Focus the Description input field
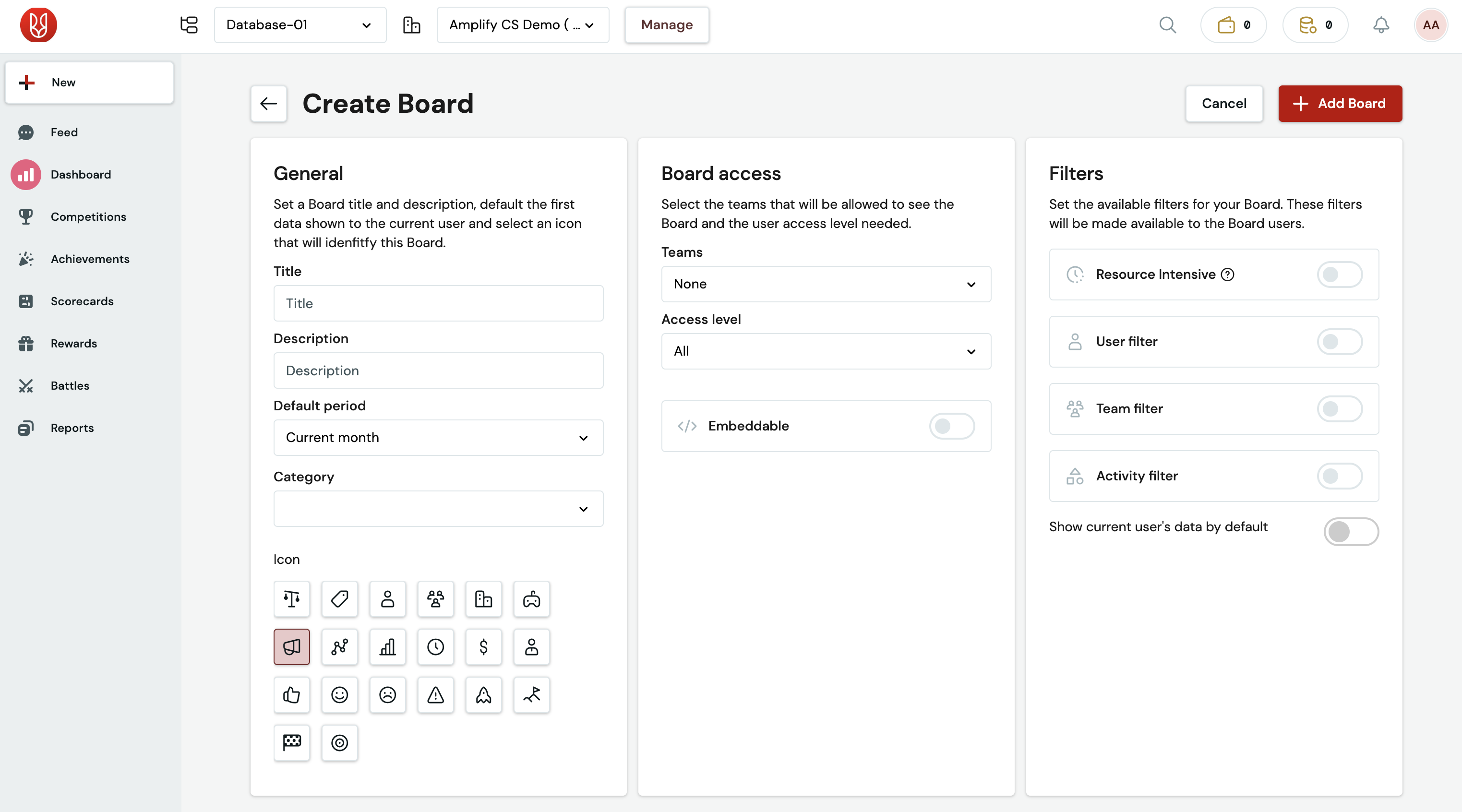Viewport: 1462px width, 812px height. pyautogui.click(x=438, y=370)
